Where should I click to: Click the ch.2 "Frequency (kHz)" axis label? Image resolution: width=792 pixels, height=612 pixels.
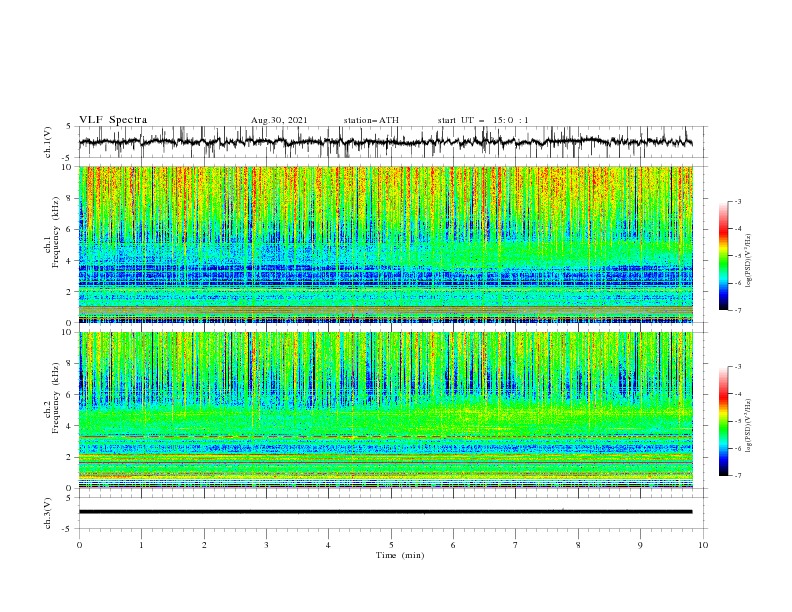[x=56, y=398]
